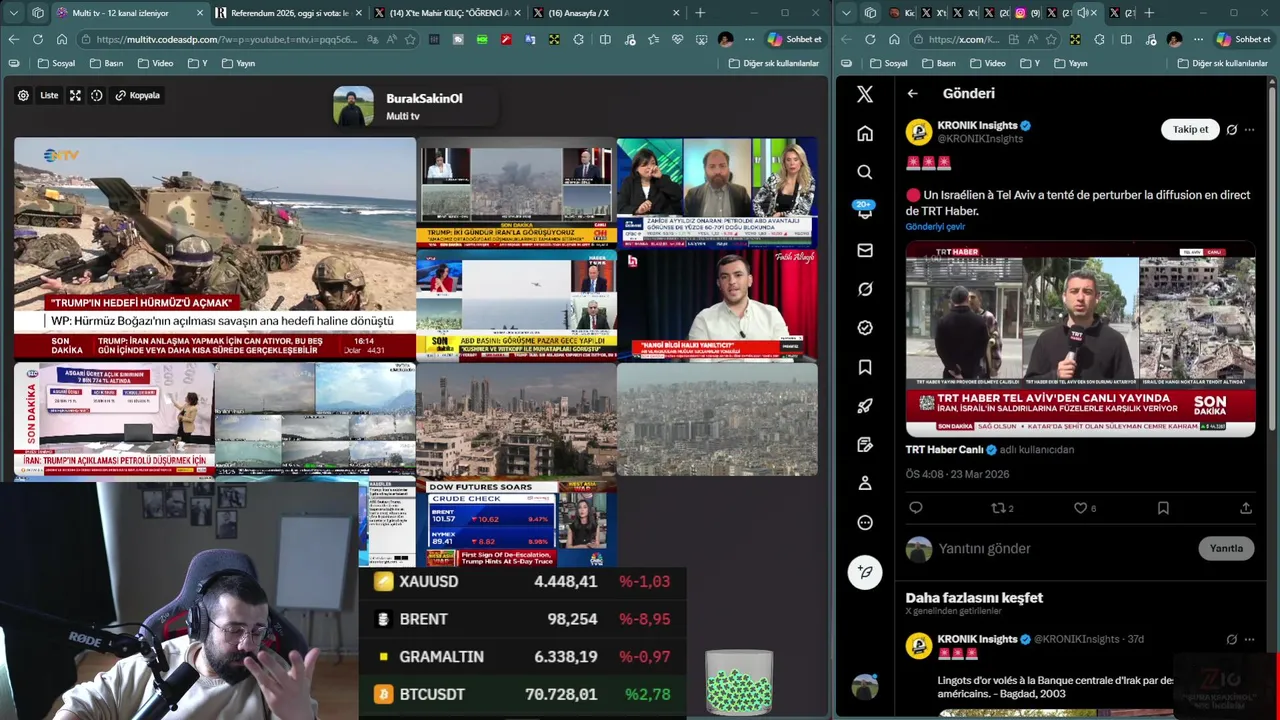Open Grok icon on the 37d KRONIK post
Screen dimensions: 1280x720
coord(1232,639)
